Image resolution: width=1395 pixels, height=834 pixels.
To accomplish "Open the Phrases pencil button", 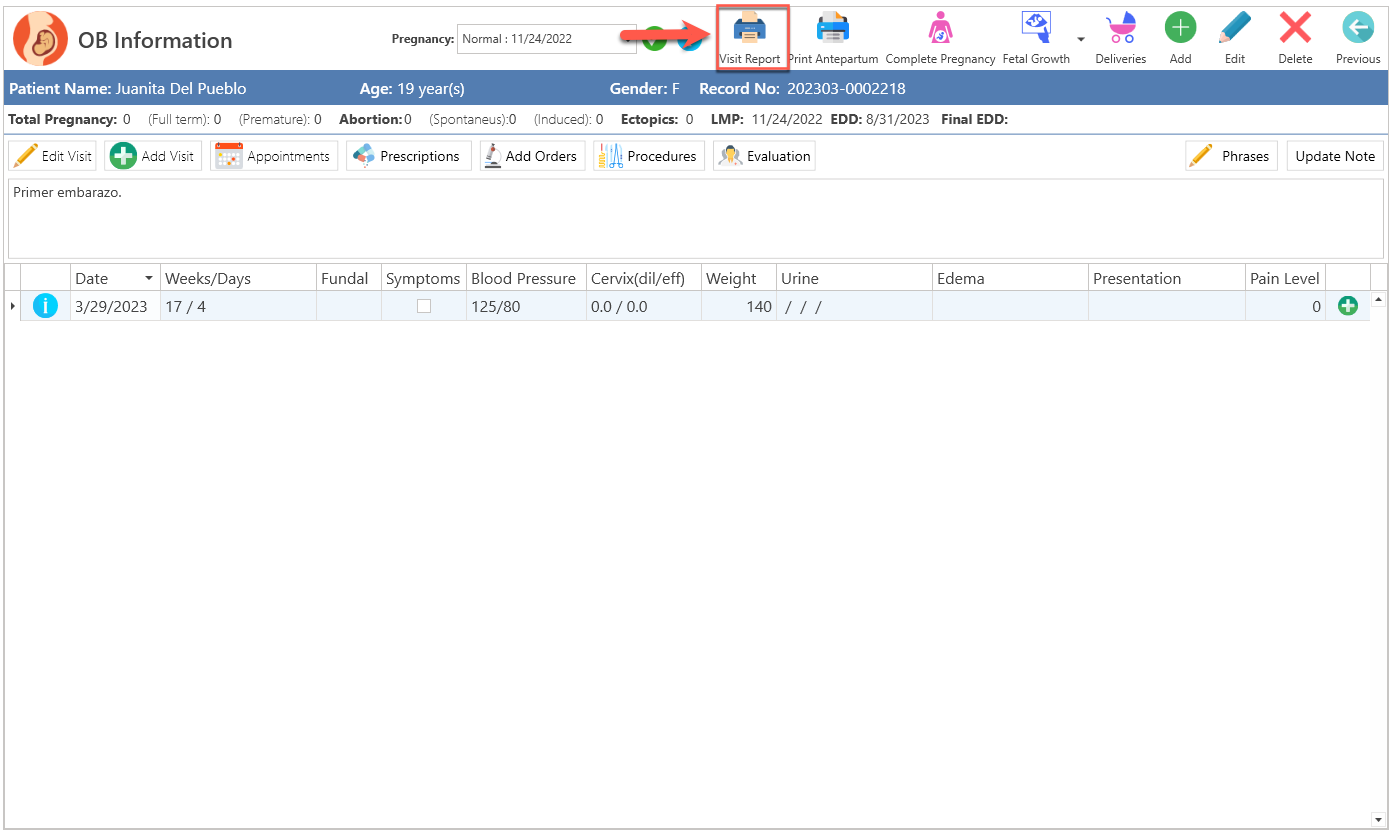I will [x=1231, y=156].
